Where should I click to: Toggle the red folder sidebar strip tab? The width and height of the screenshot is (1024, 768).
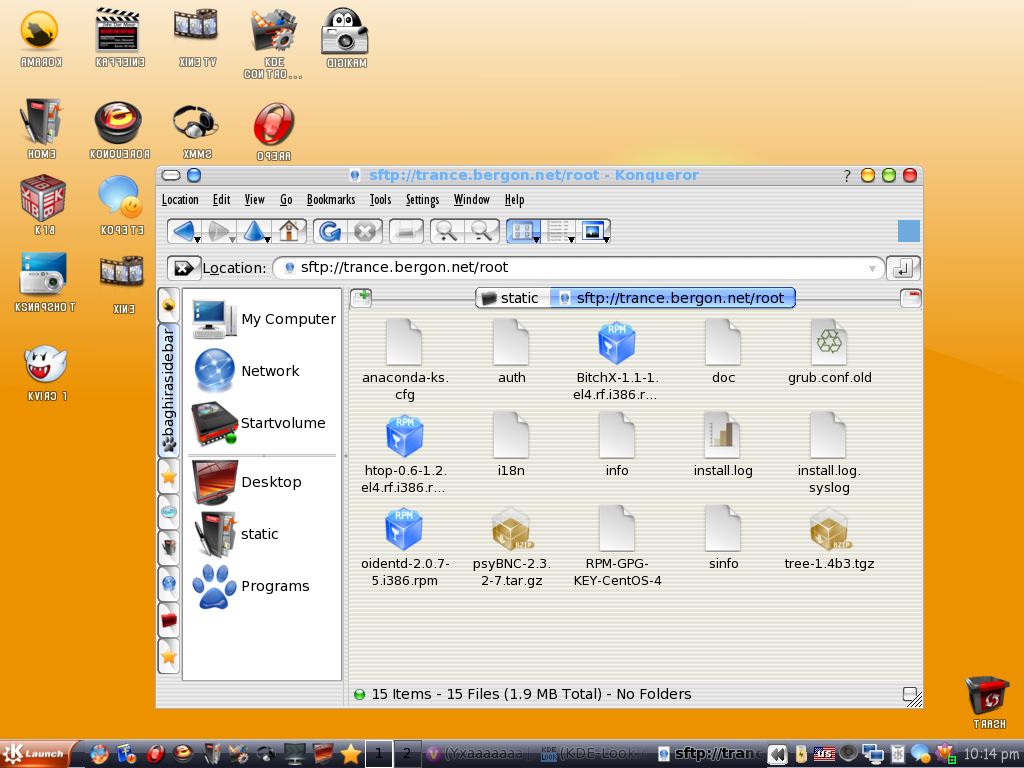(168, 620)
